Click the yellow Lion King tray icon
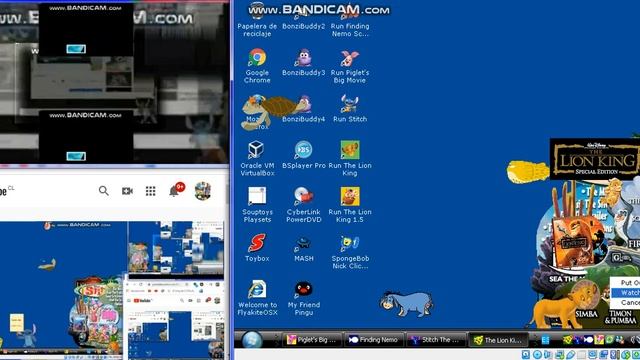 pos(567,340)
